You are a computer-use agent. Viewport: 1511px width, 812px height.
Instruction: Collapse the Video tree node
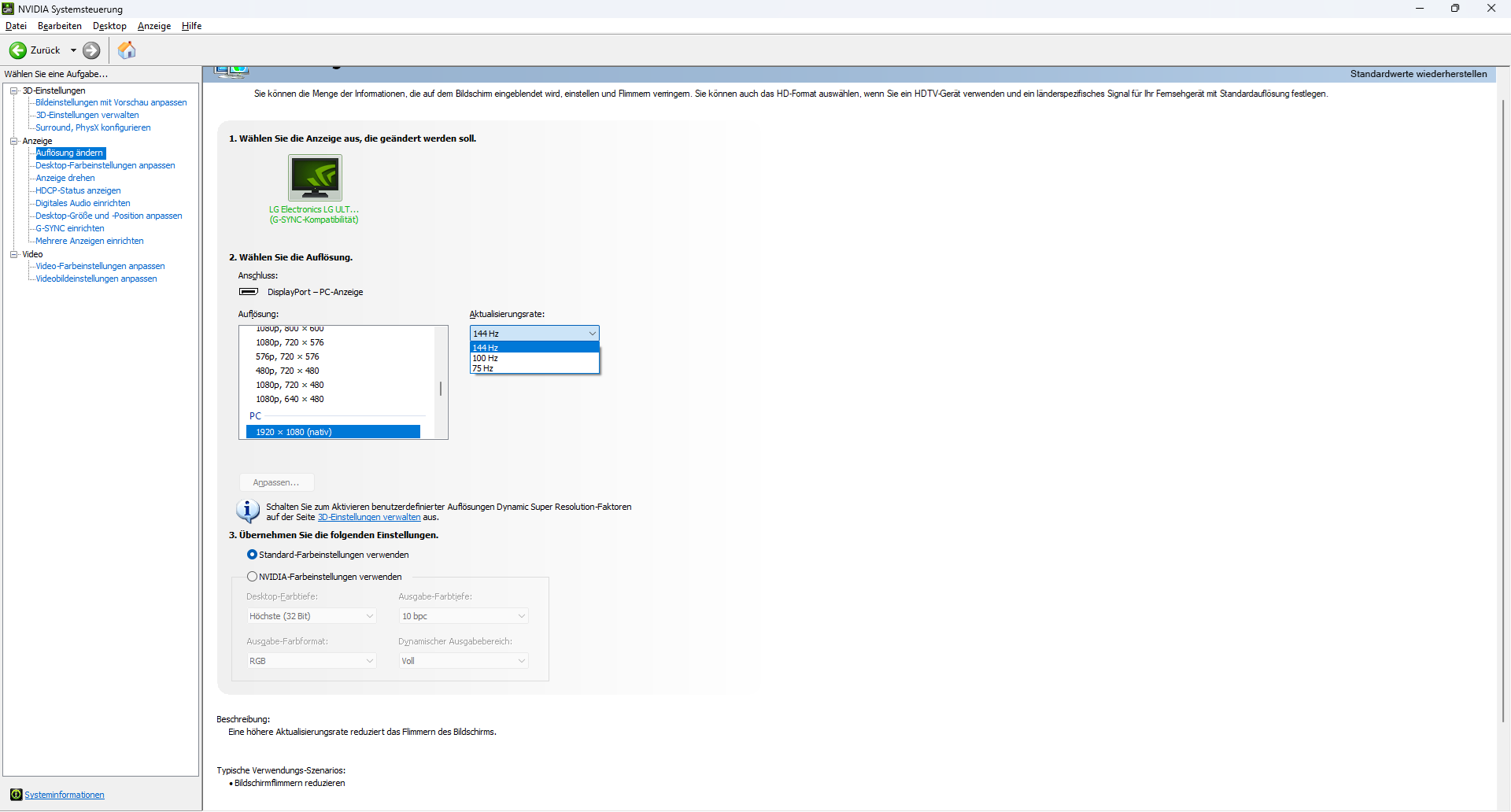(x=13, y=254)
